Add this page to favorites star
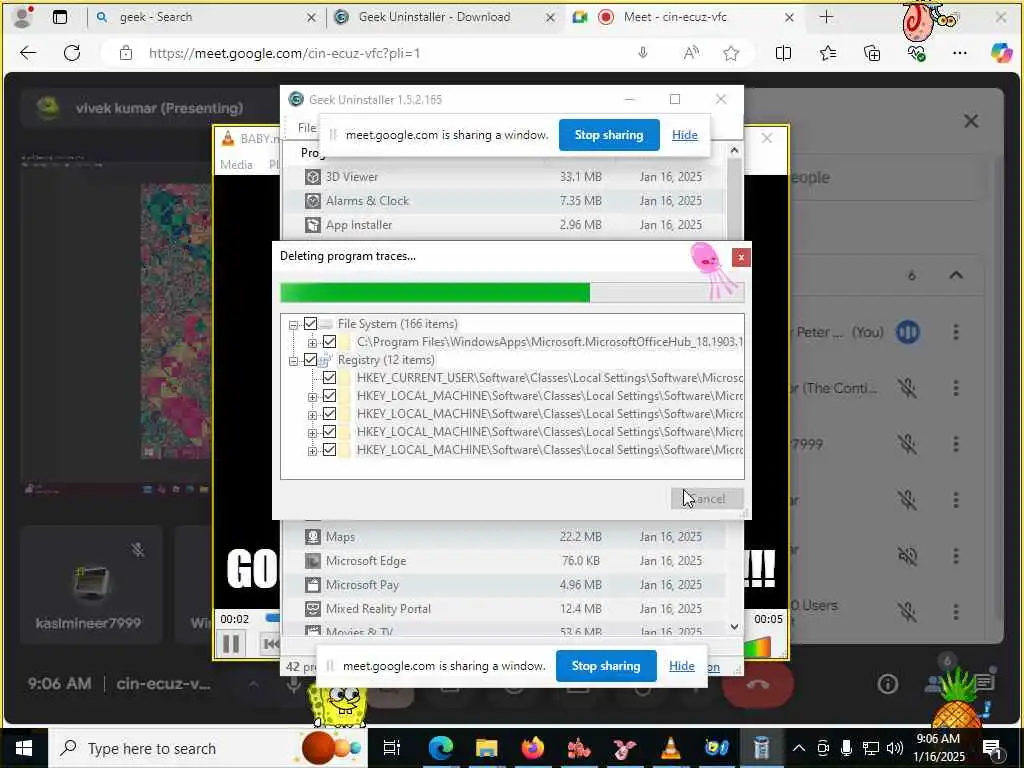Viewport: 1024px width, 768px height. coord(731,54)
